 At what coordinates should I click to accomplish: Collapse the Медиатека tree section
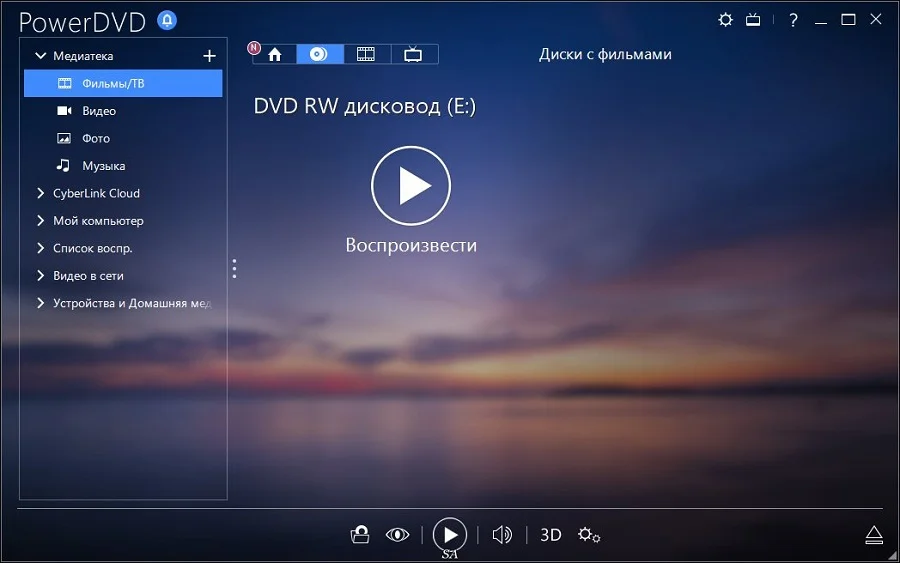[x=41, y=56]
